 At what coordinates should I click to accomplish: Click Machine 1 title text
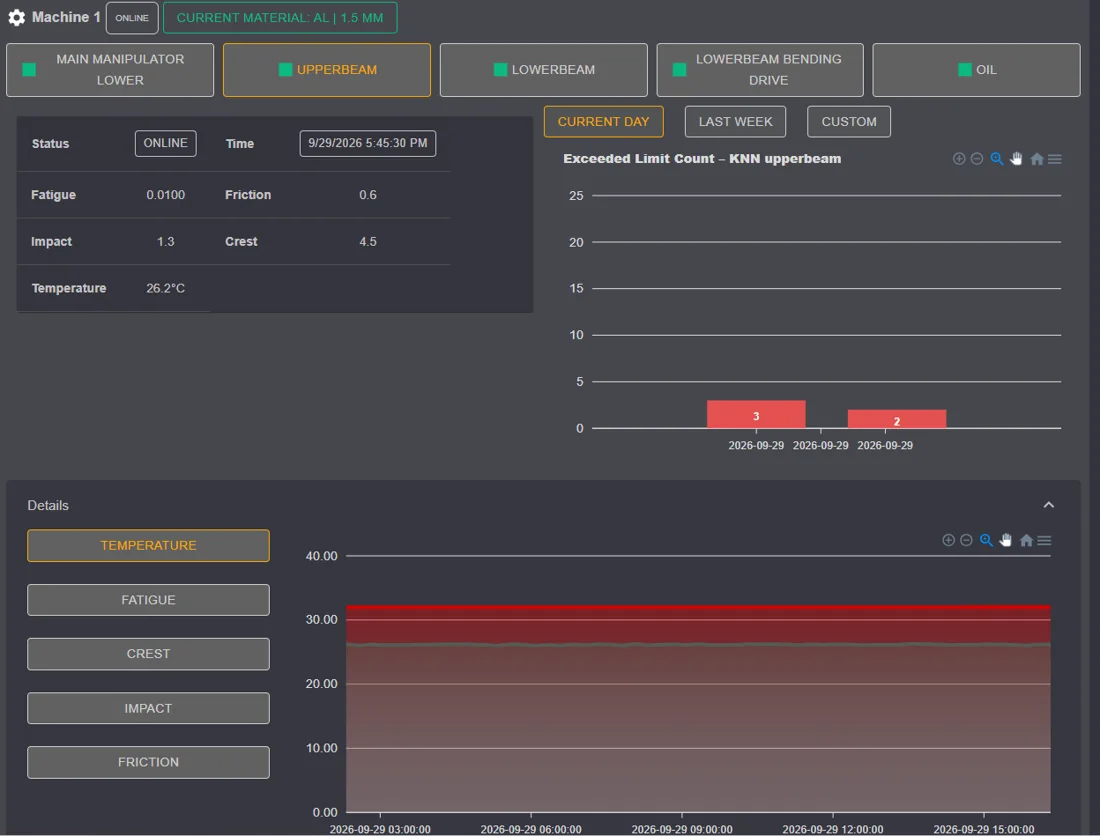pos(66,18)
